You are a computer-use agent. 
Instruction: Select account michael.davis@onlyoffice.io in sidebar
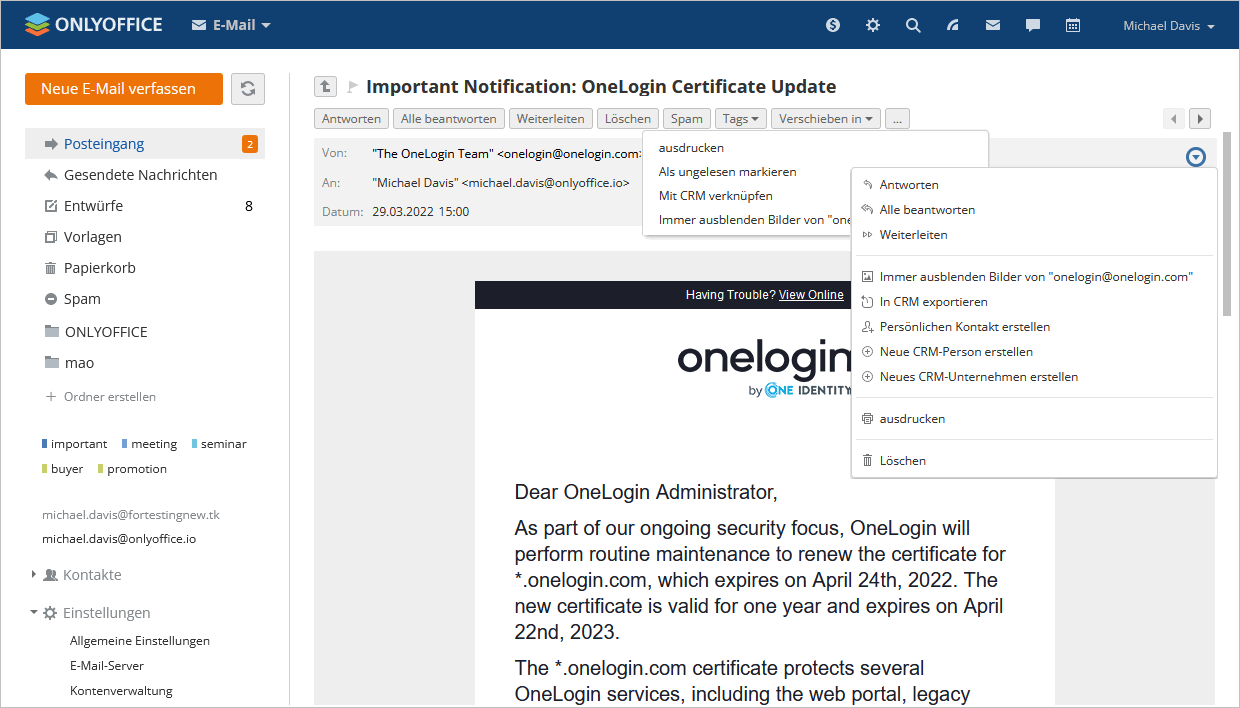[119, 539]
